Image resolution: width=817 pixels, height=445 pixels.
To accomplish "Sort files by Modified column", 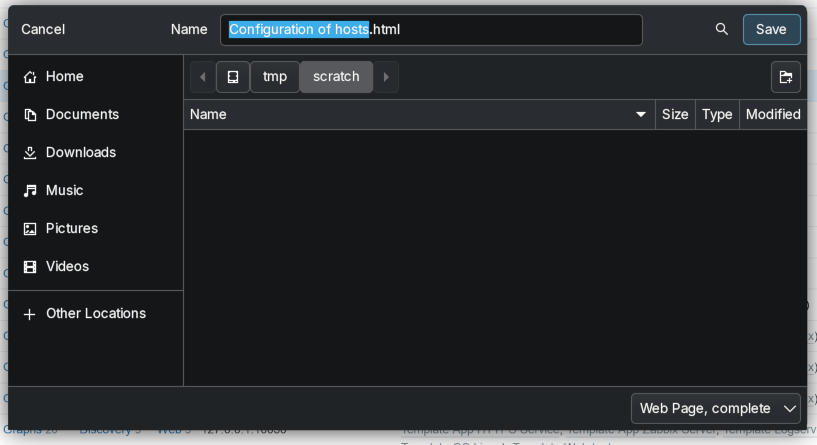I will [773, 115].
